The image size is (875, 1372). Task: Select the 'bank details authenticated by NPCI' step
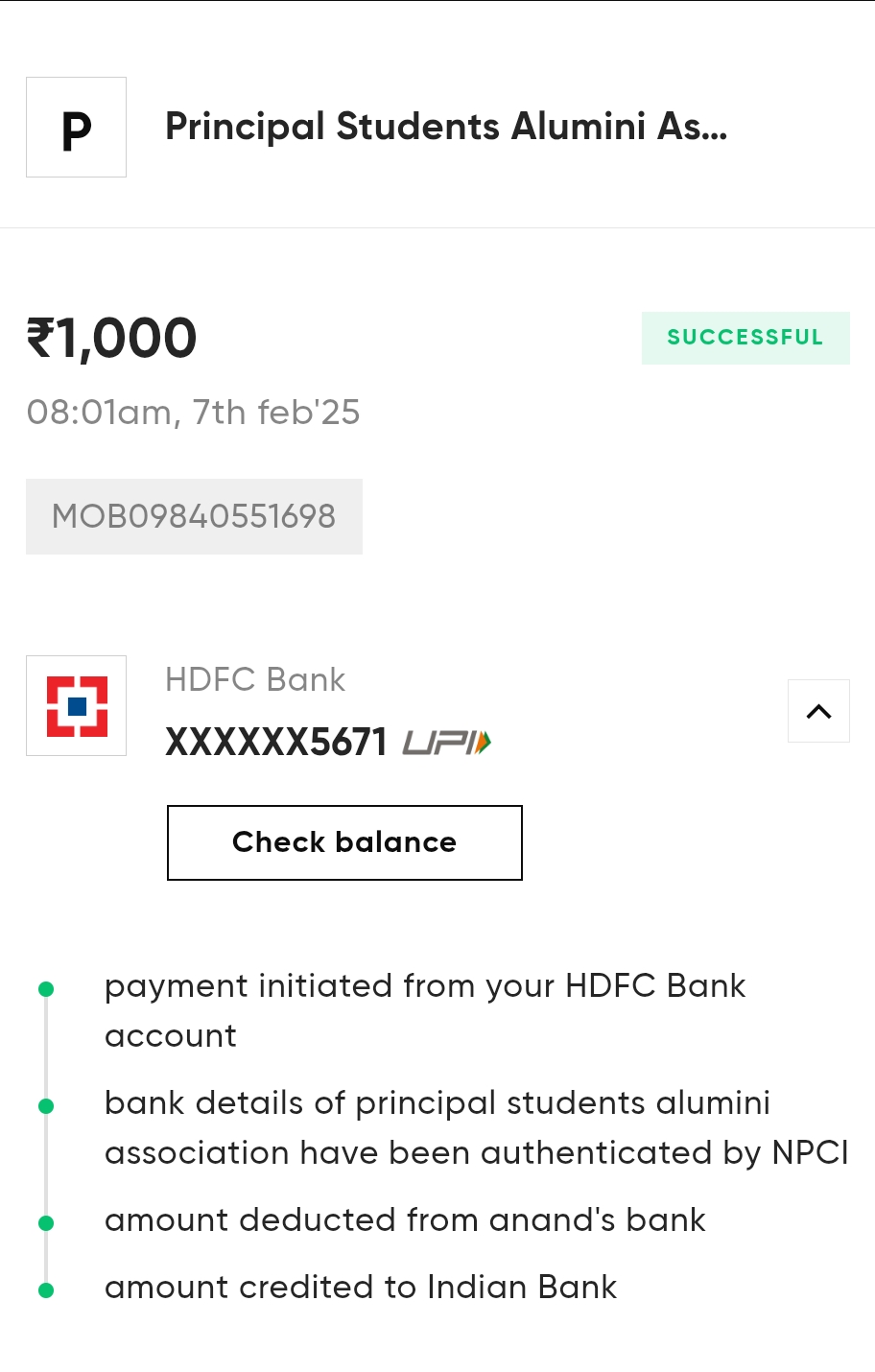(477, 1128)
